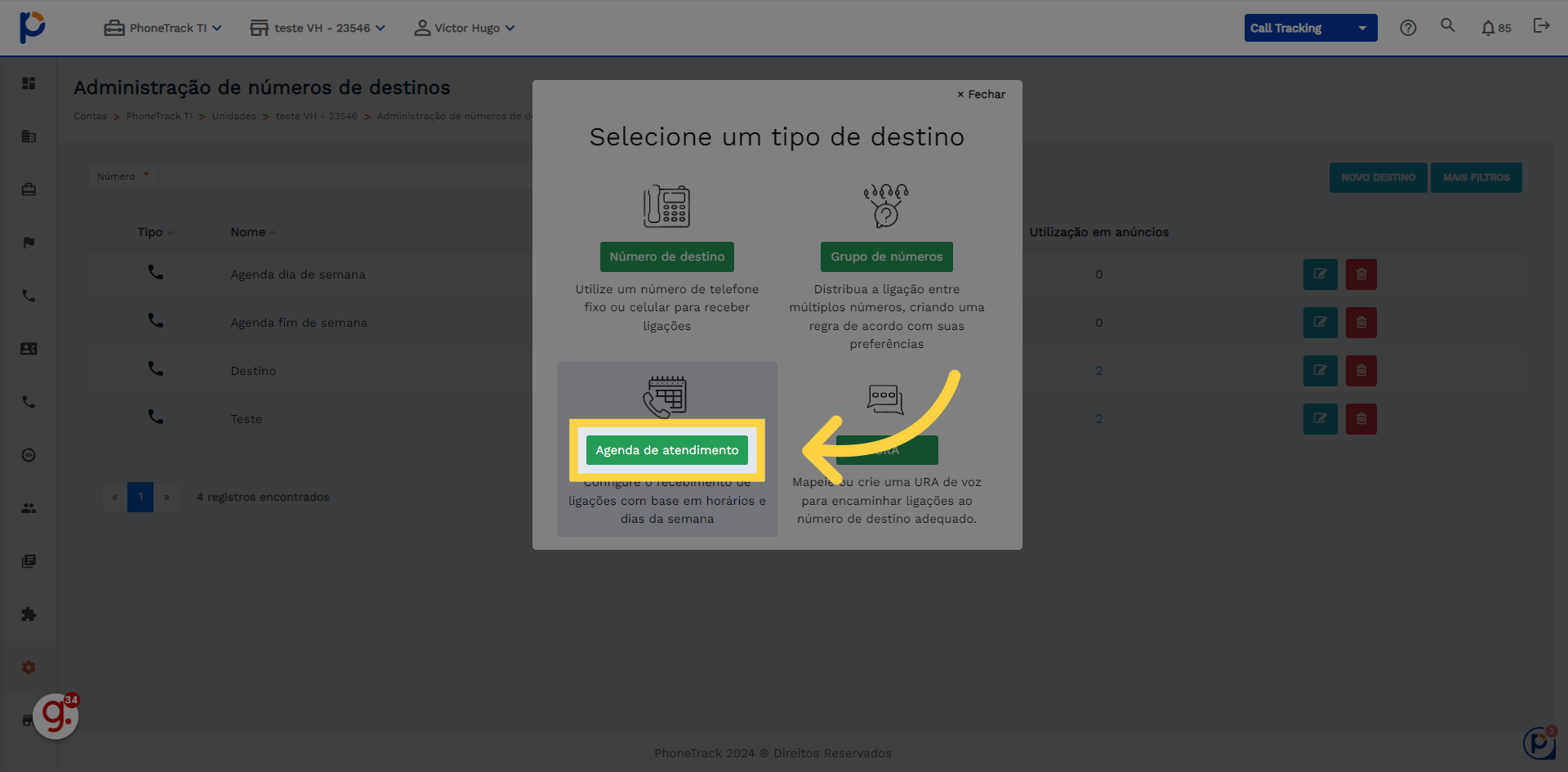Viewport: 1568px width, 772px height.
Task: Sort table by Tipo column
Action: (154, 232)
